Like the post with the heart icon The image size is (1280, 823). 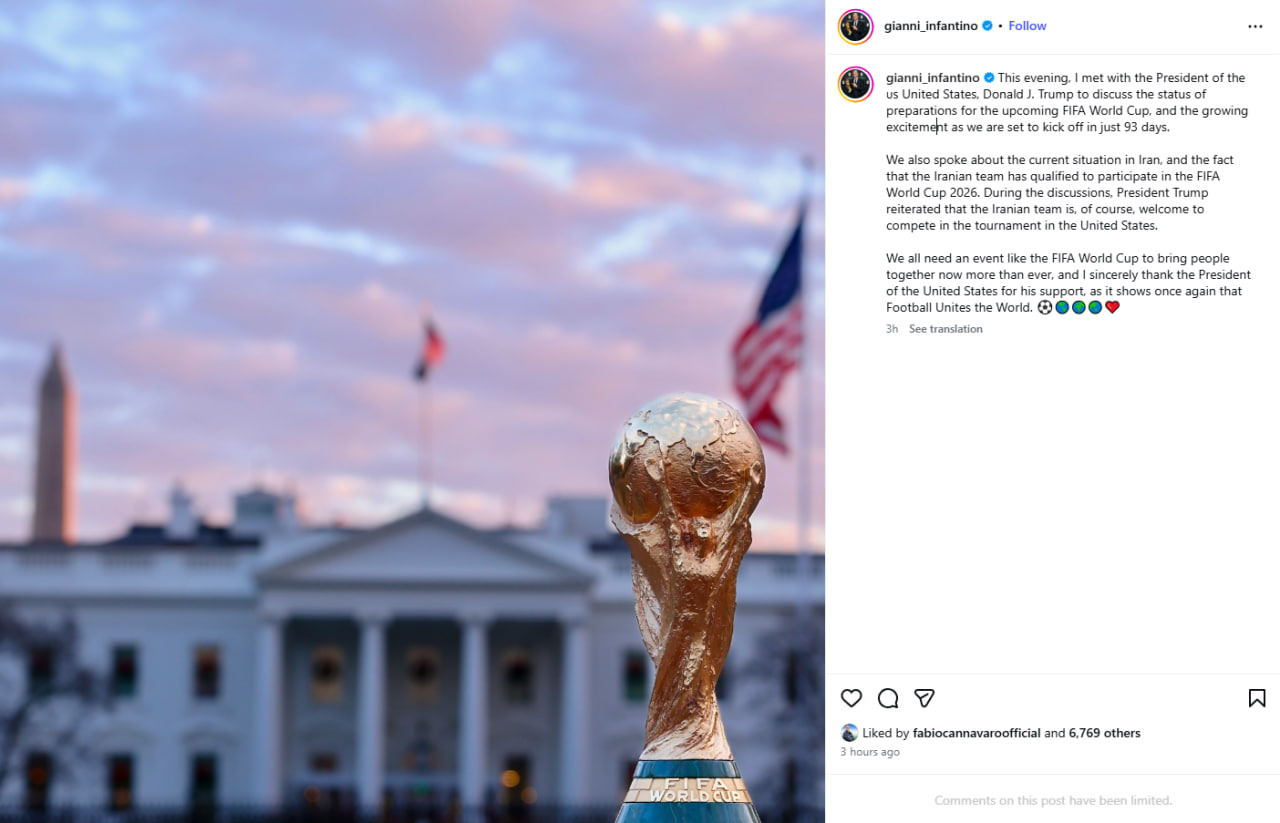pyautogui.click(x=851, y=698)
